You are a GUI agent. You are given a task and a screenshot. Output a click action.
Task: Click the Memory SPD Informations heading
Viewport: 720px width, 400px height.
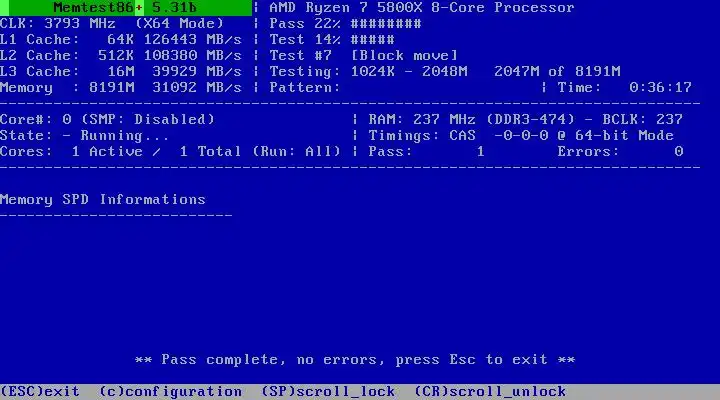[102, 200]
